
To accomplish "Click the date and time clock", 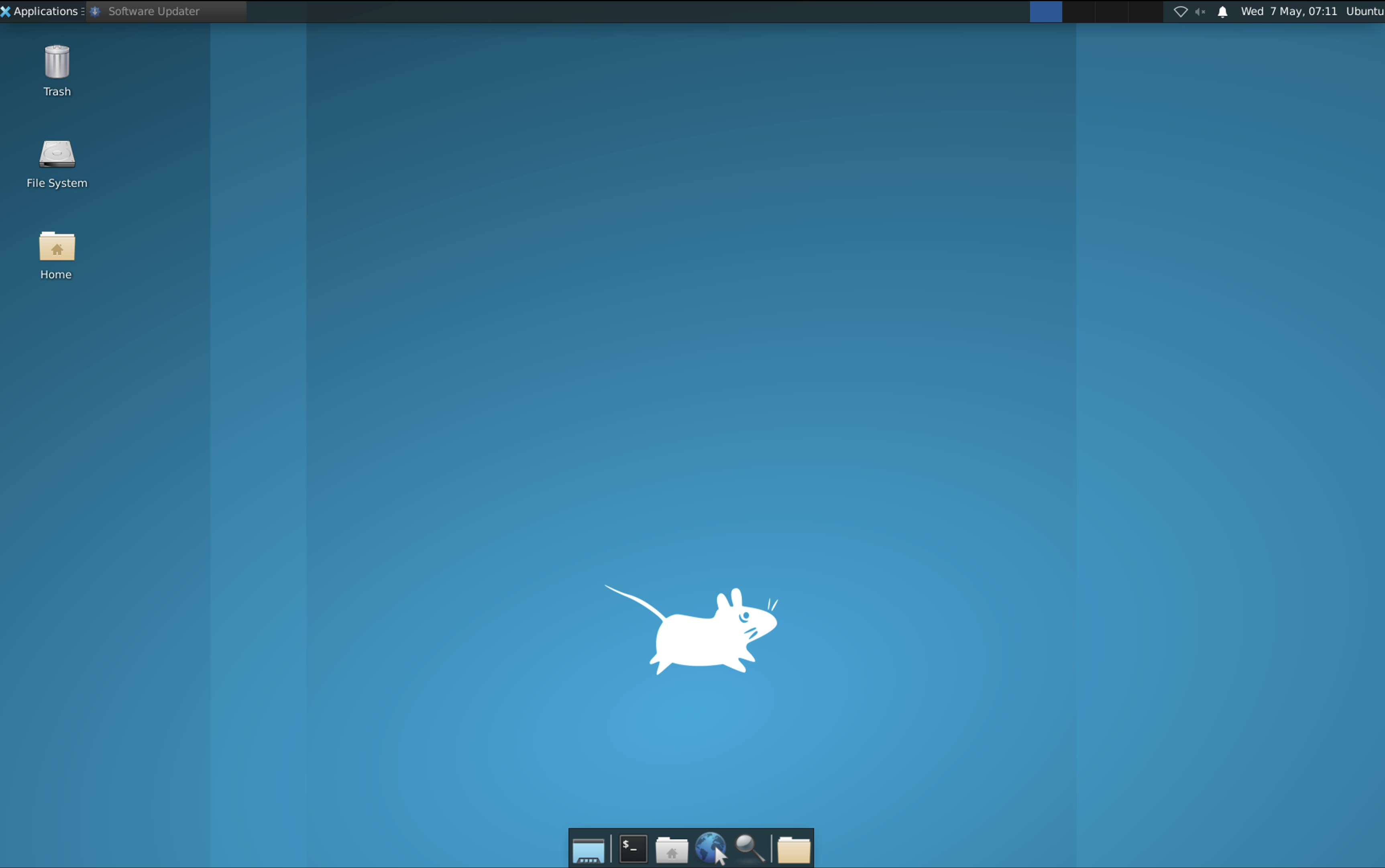I will tap(1289, 11).
